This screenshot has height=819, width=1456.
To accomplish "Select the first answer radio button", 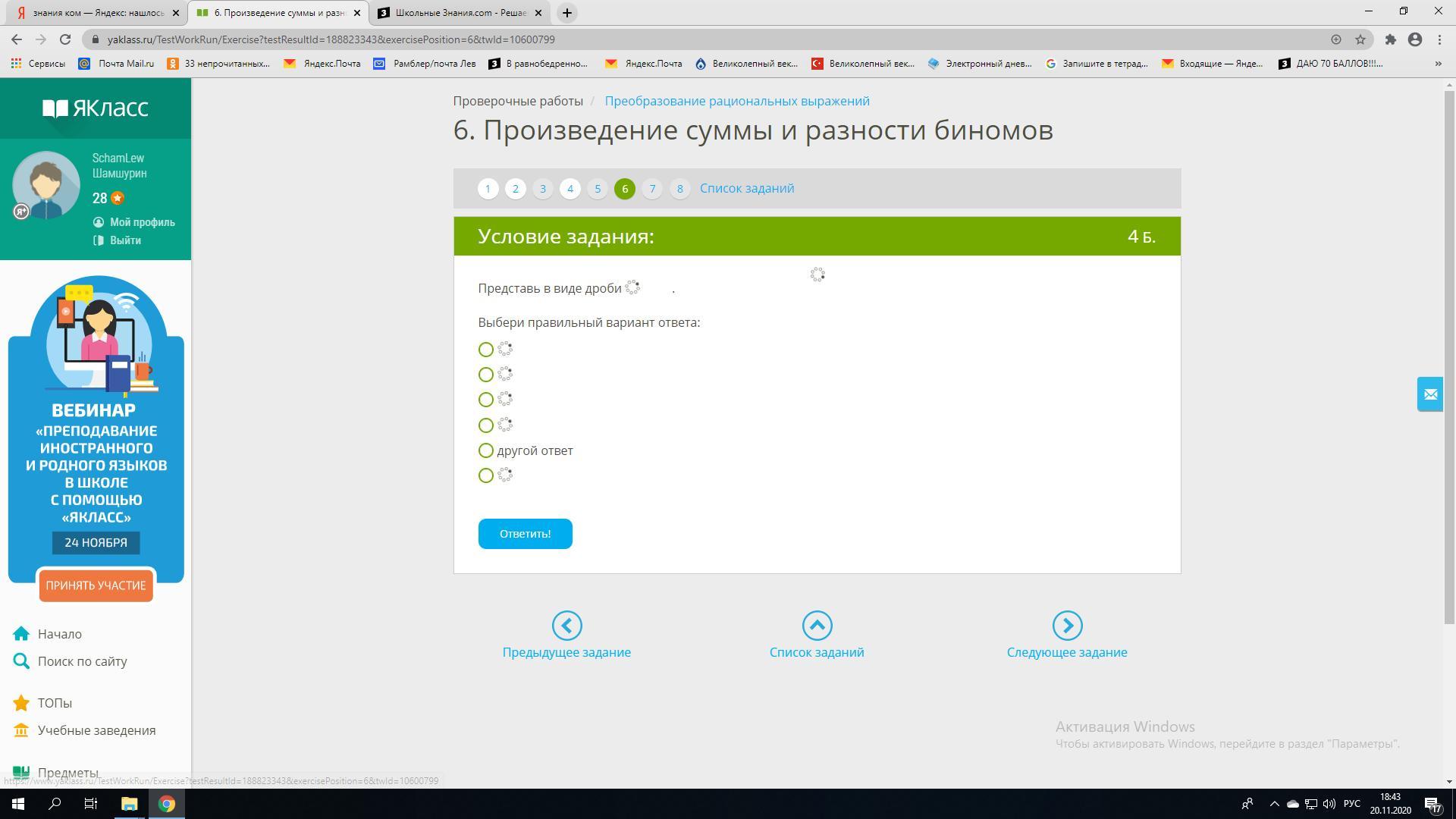I will [486, 350].
